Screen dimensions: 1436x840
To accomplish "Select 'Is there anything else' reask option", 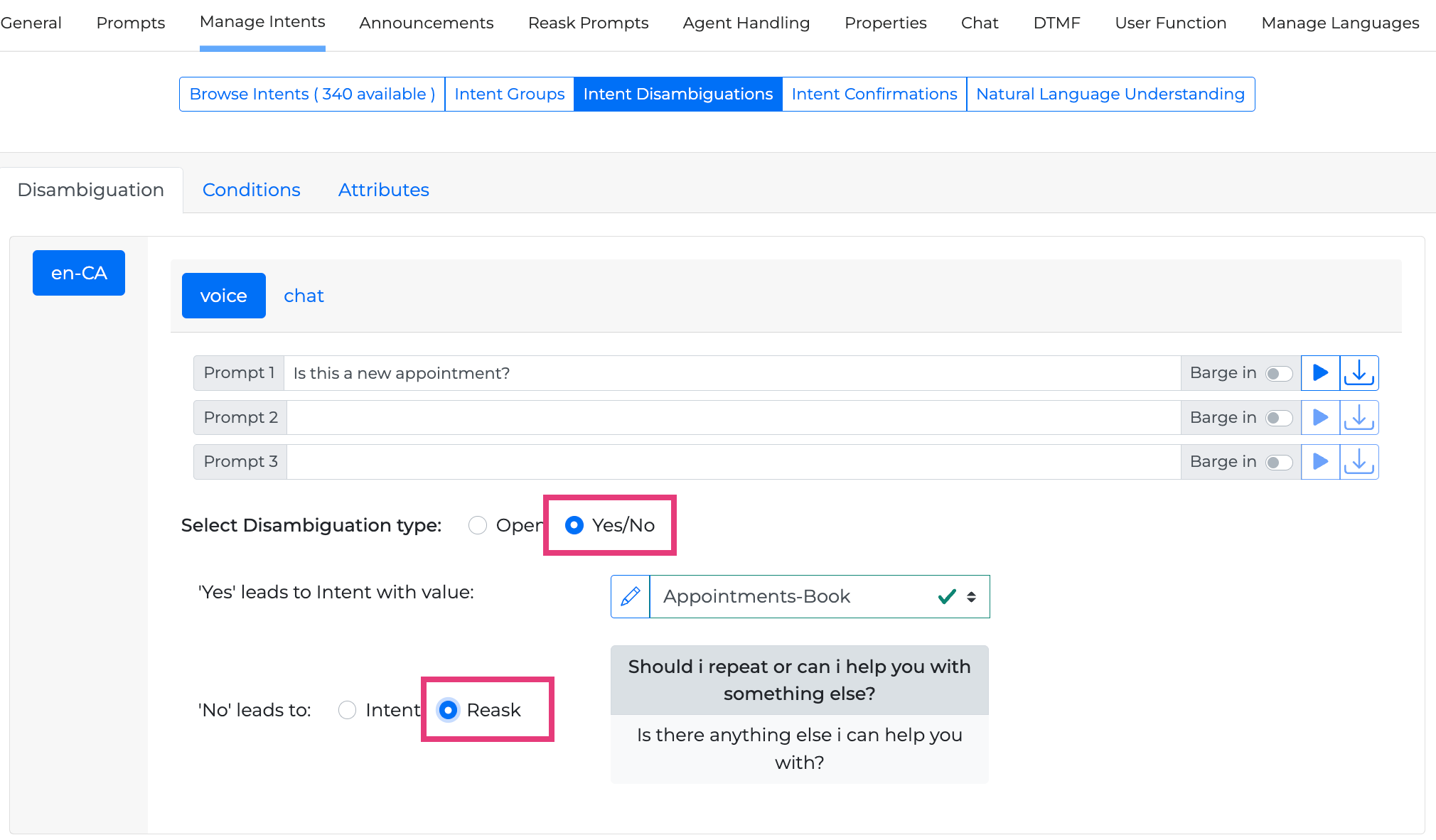I will click(x=799, y=748).
